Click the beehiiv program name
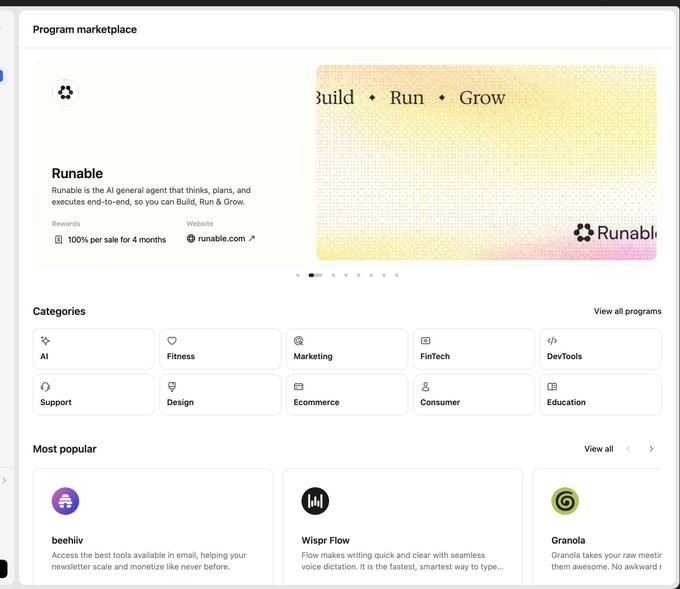 point(67,540)
